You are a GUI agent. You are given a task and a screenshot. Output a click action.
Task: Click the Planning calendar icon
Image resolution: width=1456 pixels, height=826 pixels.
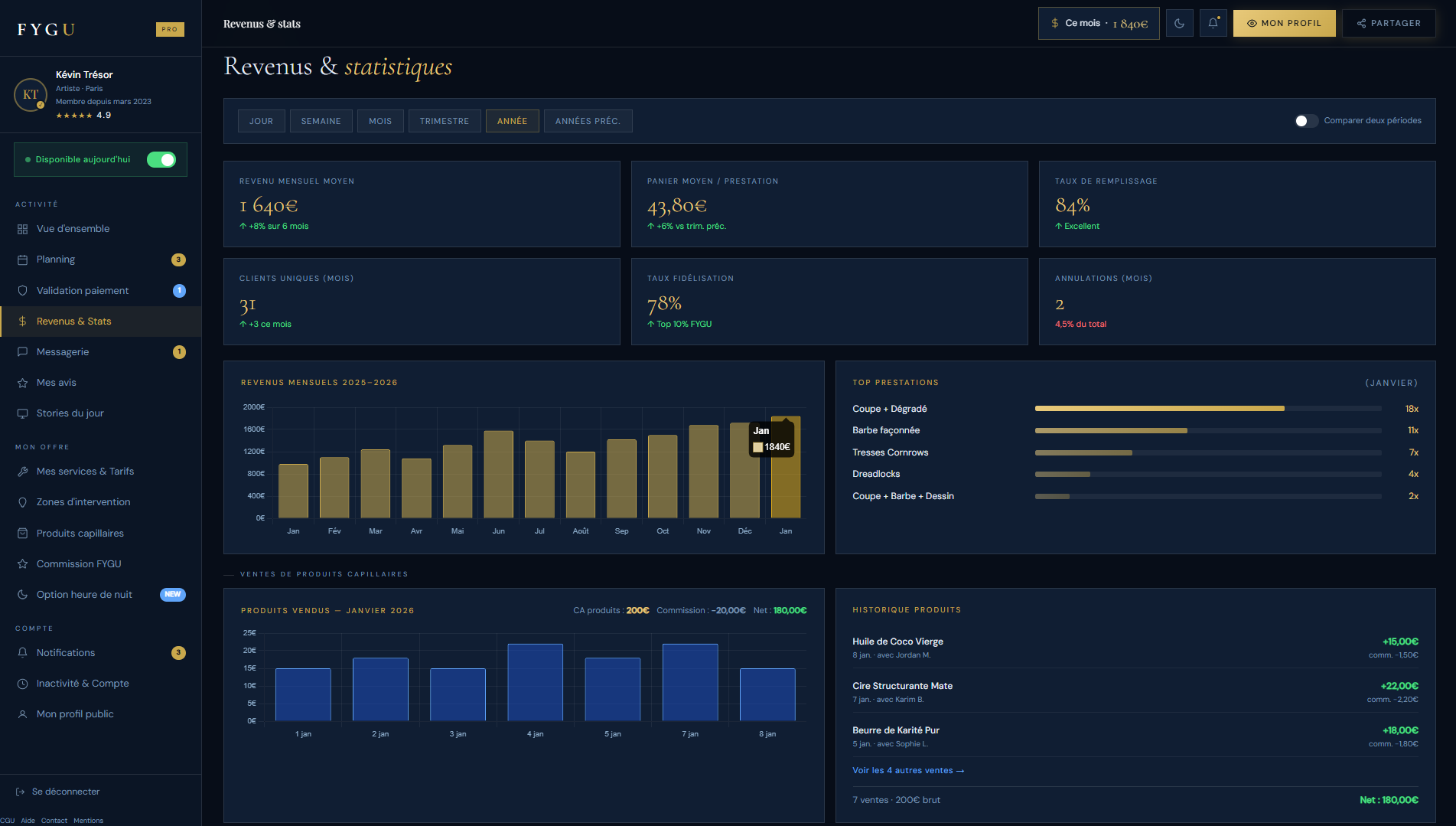click(x=22, y=260)
